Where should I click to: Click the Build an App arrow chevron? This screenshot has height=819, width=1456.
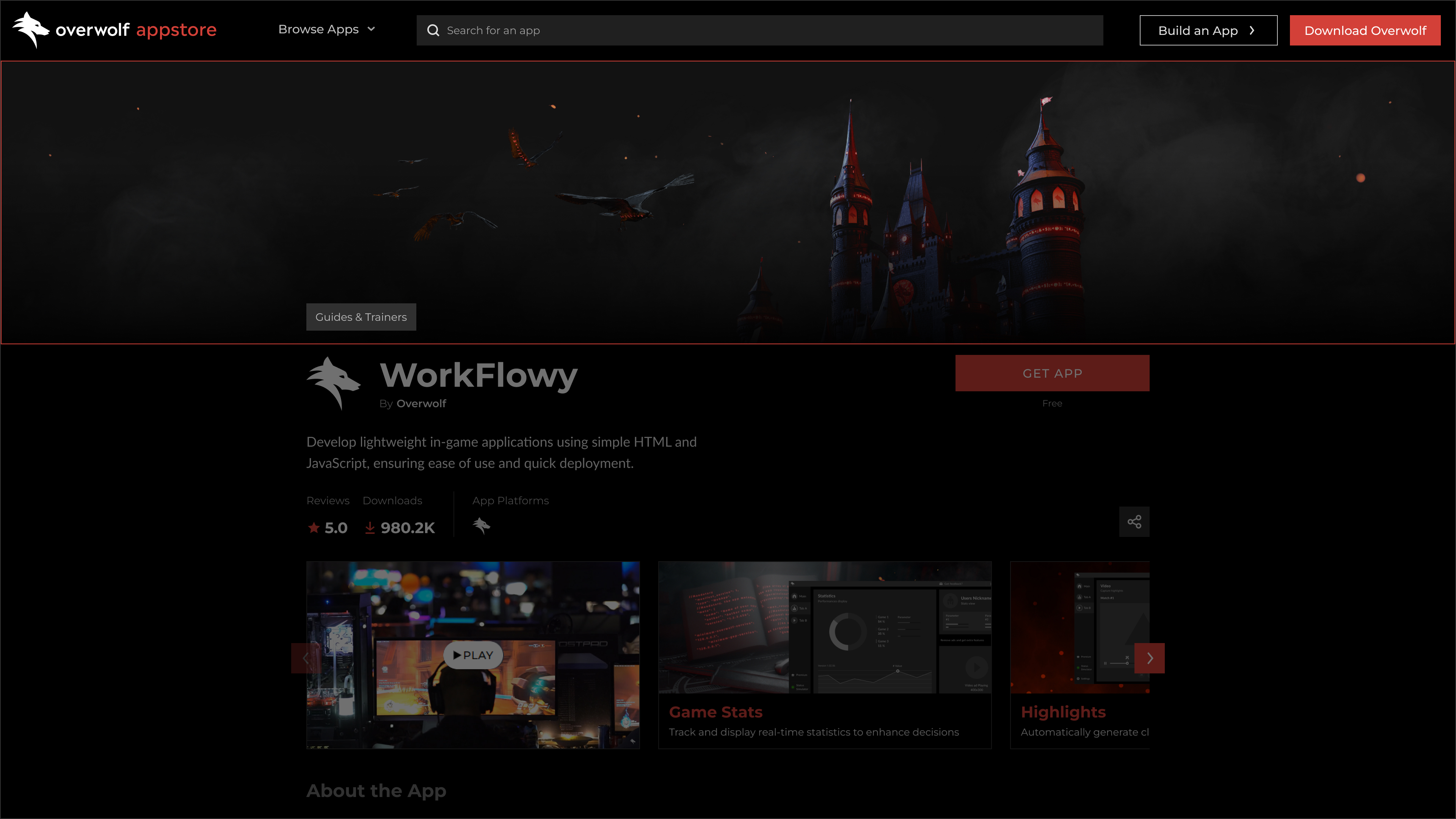pos(1252,30)
